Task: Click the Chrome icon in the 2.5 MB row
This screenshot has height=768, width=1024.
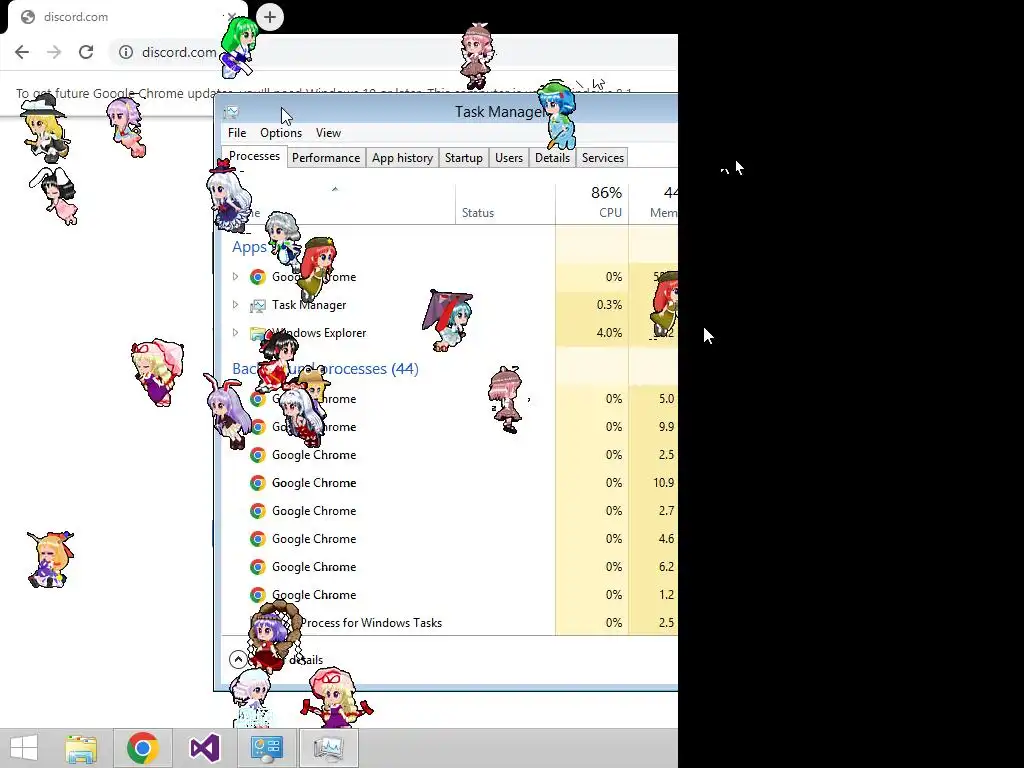Action: (258, 455)
